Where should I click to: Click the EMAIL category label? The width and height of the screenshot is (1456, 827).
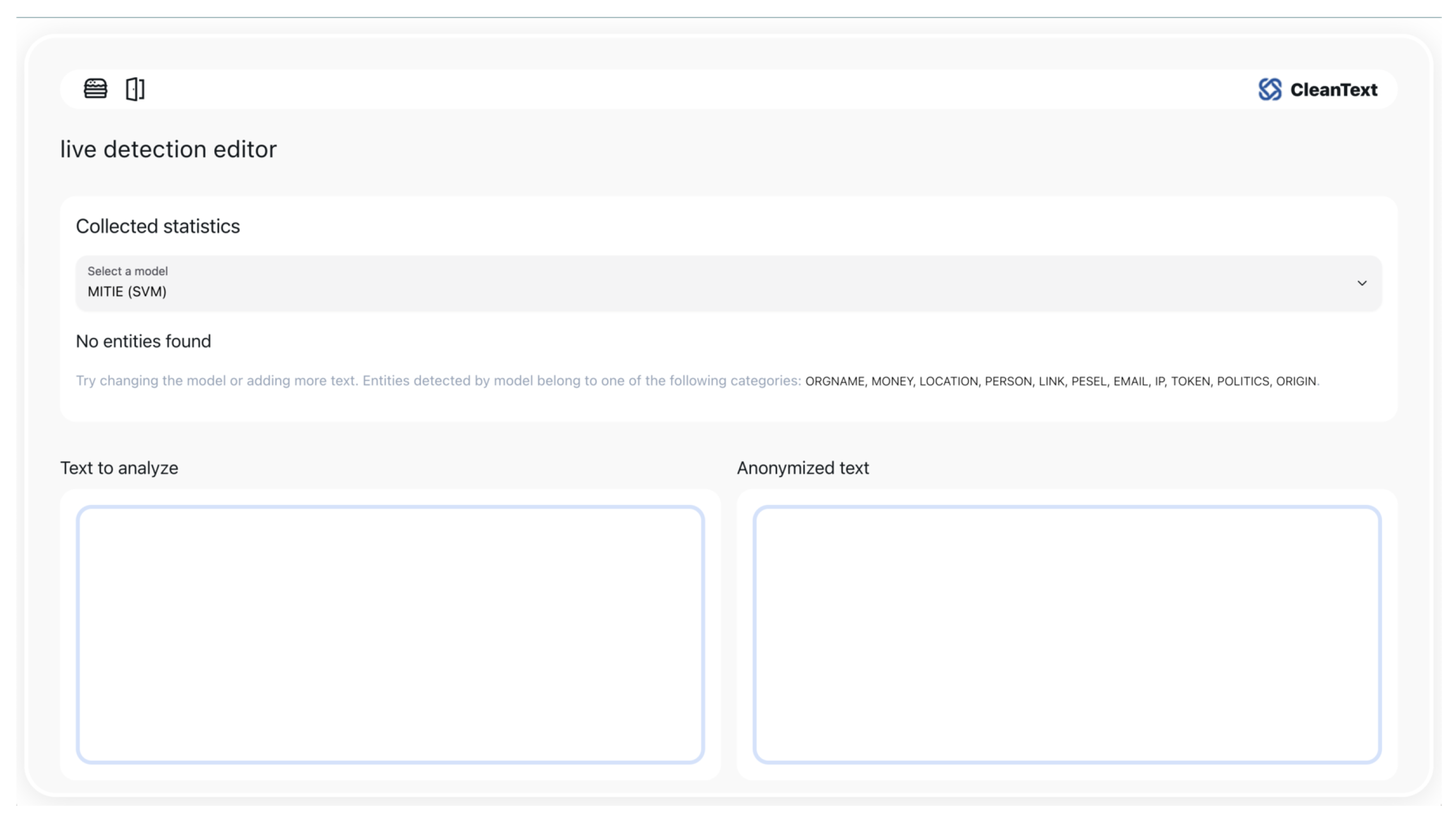(1130, 381)
